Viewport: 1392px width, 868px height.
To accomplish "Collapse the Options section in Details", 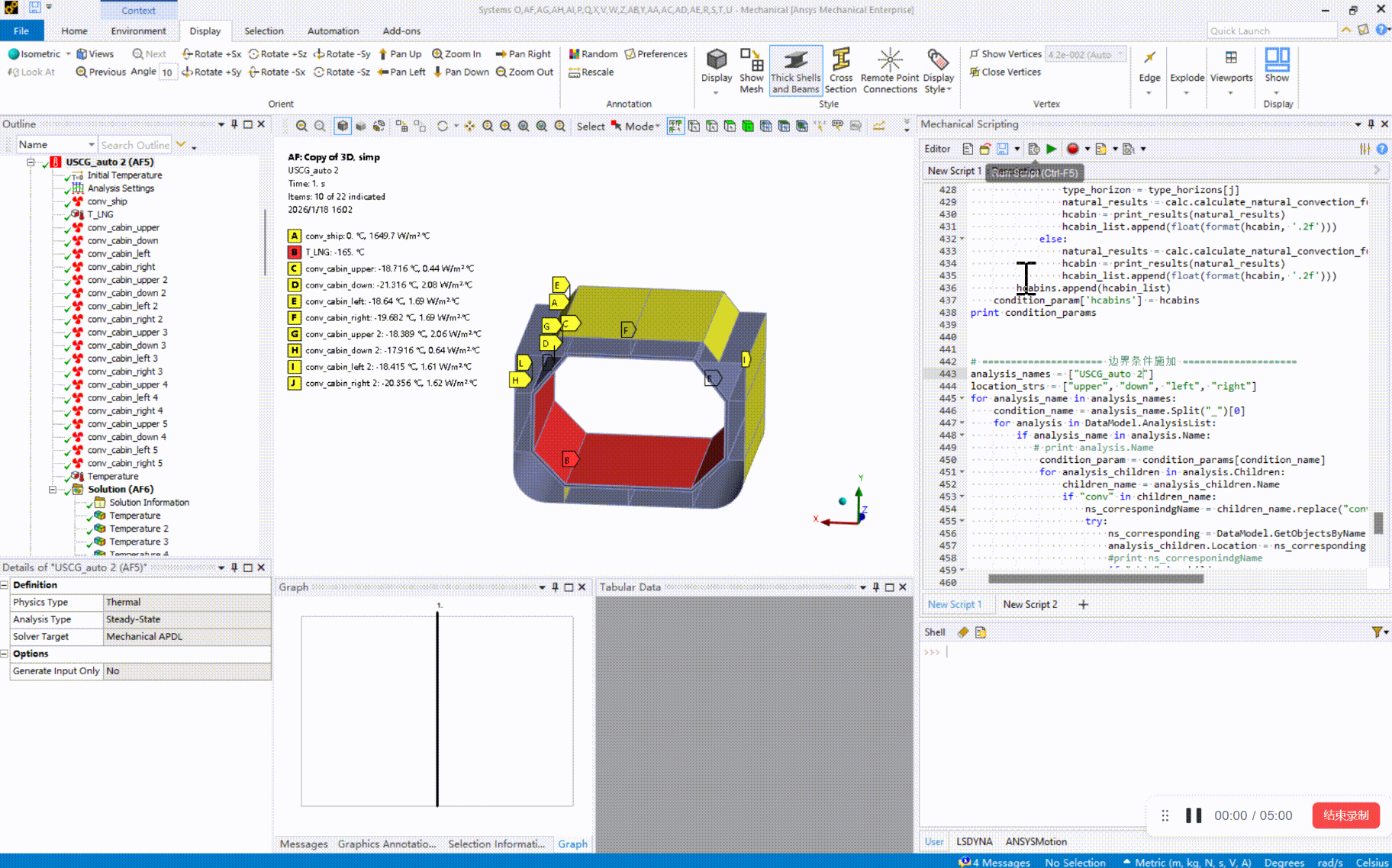I will (5, 654).
